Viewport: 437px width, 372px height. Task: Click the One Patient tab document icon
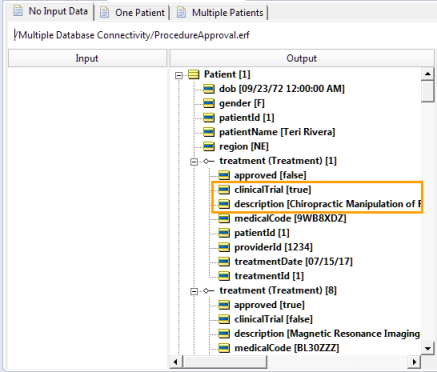(105, 13)
